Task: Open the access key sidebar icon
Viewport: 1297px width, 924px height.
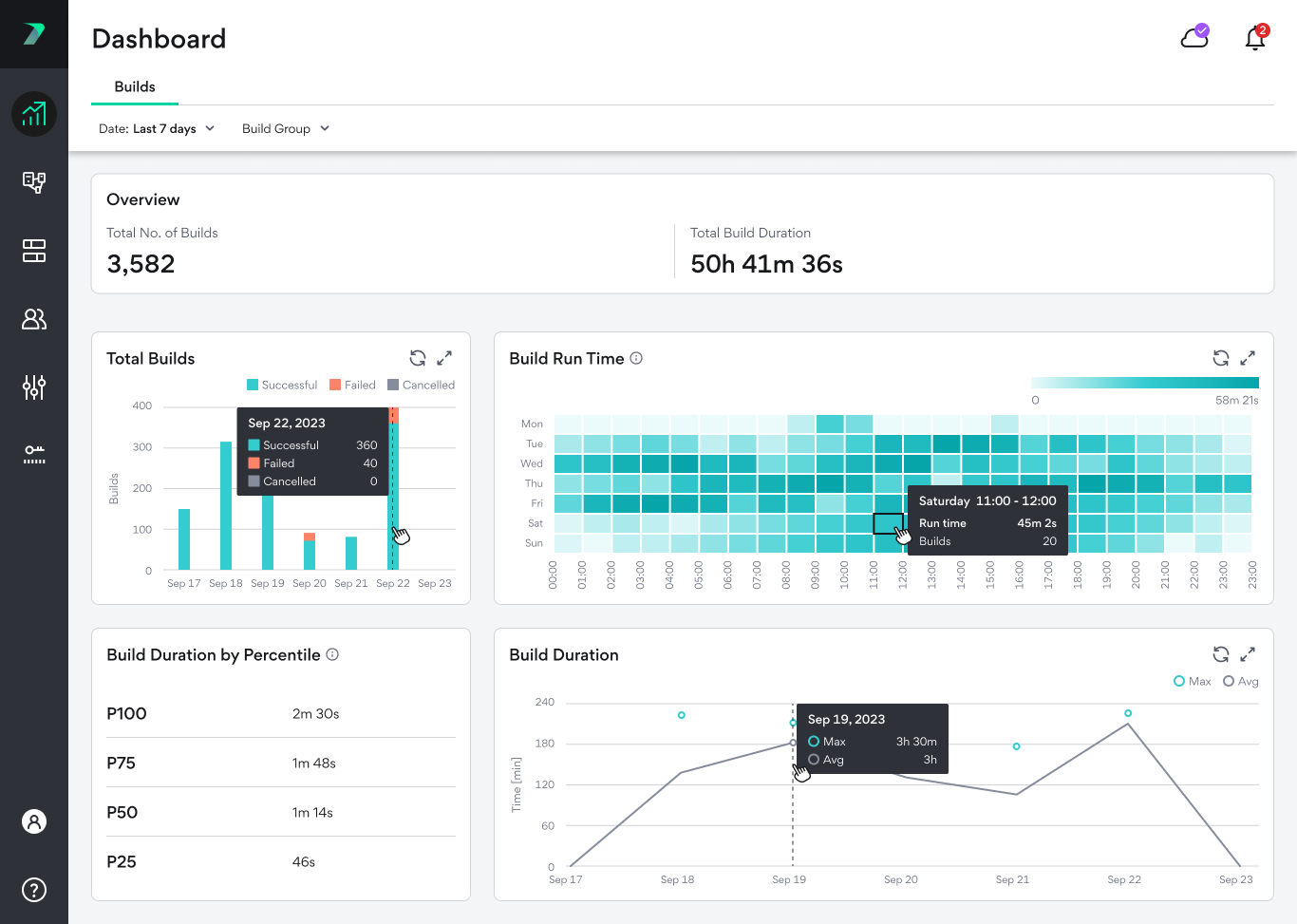Action: 34,454
